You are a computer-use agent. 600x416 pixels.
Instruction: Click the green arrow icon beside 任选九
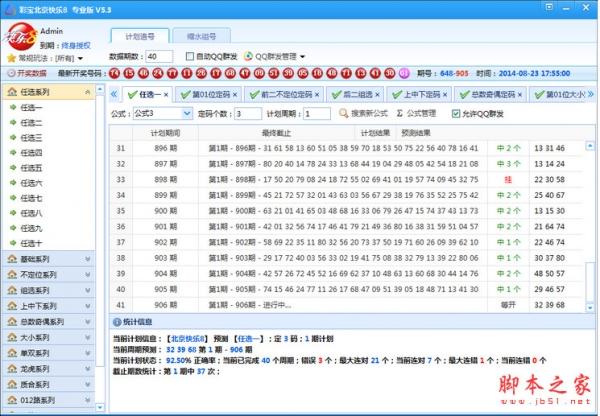click(x=13, y=228)
